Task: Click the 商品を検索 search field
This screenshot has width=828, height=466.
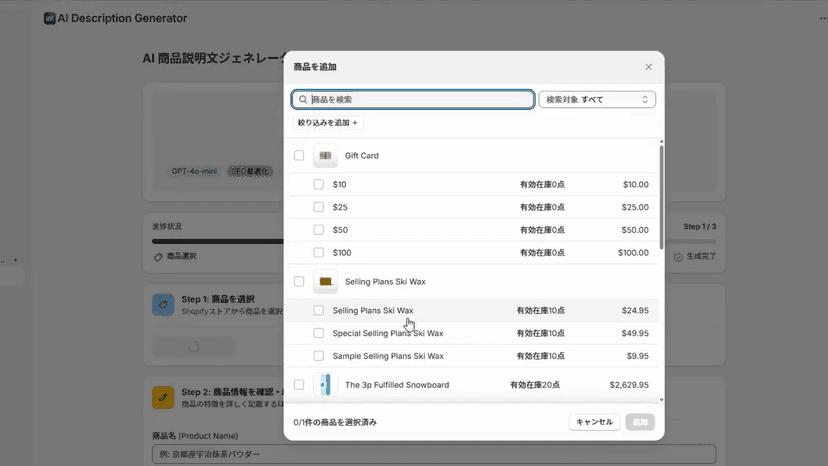Action: pyautogui.click(x=413, y=99)
